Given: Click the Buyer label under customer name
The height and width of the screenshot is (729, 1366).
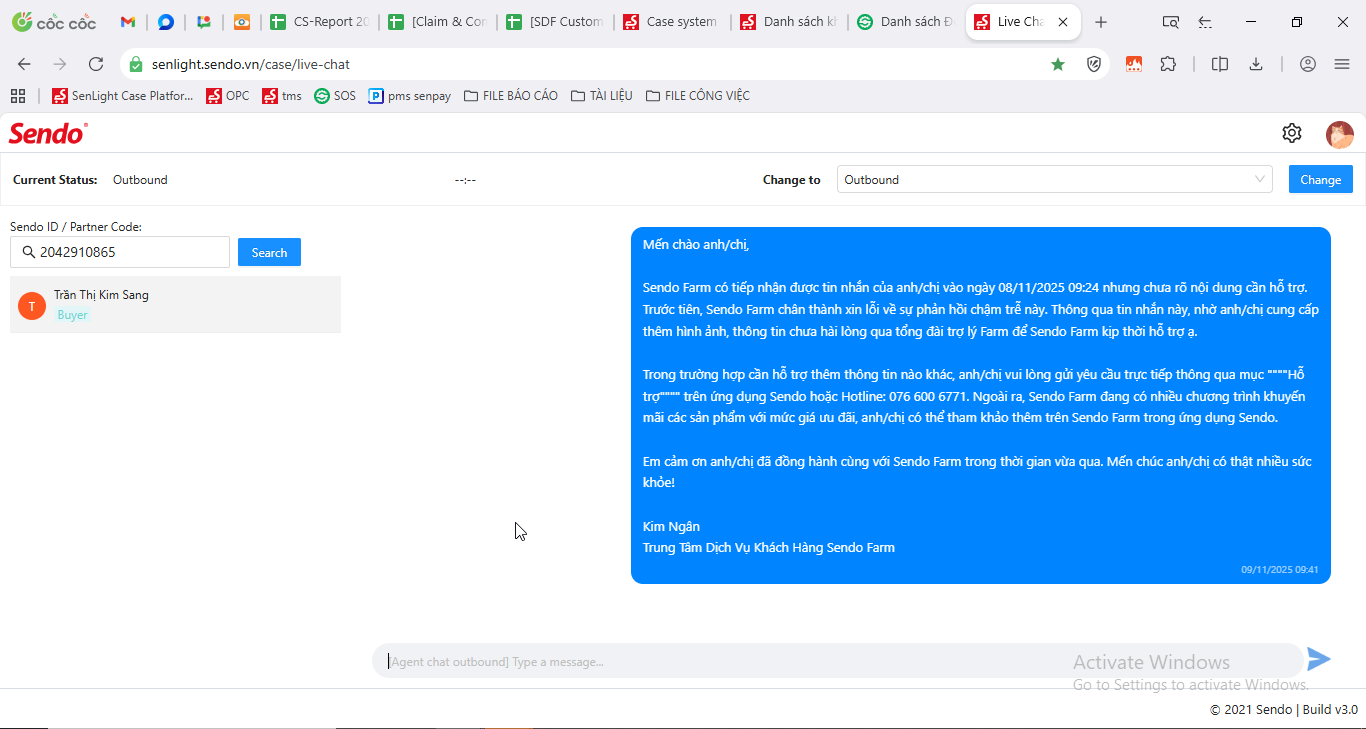Looking at the screenshot, I should click(x=73, y=315).
